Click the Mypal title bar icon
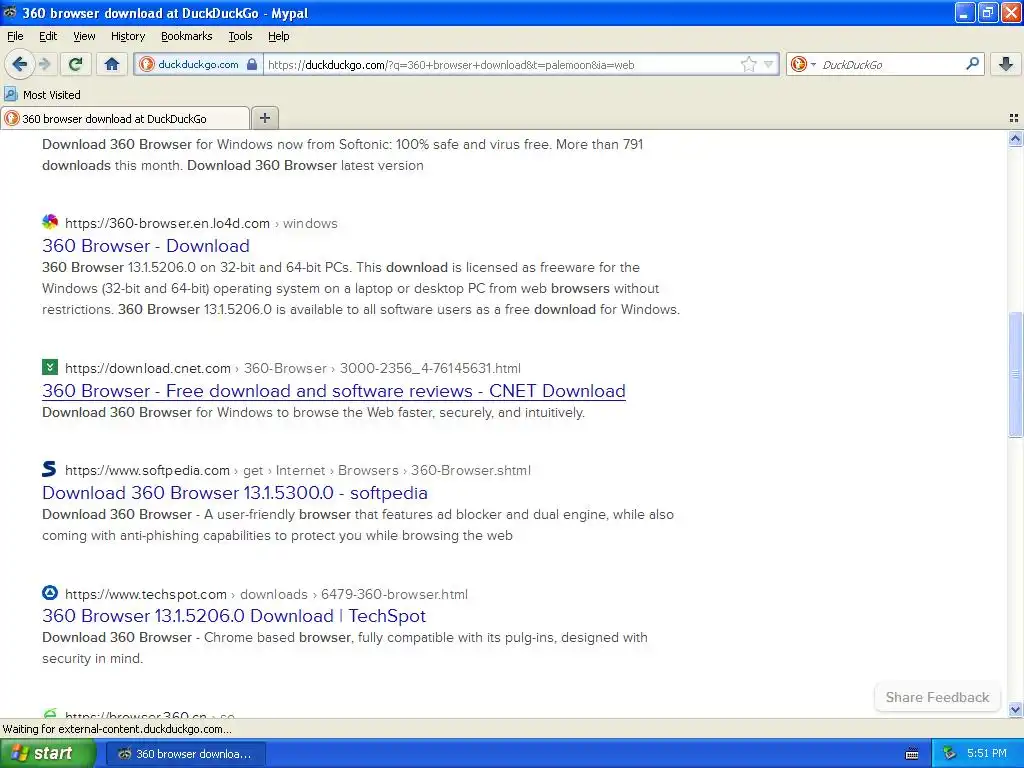 pos(10,12)
